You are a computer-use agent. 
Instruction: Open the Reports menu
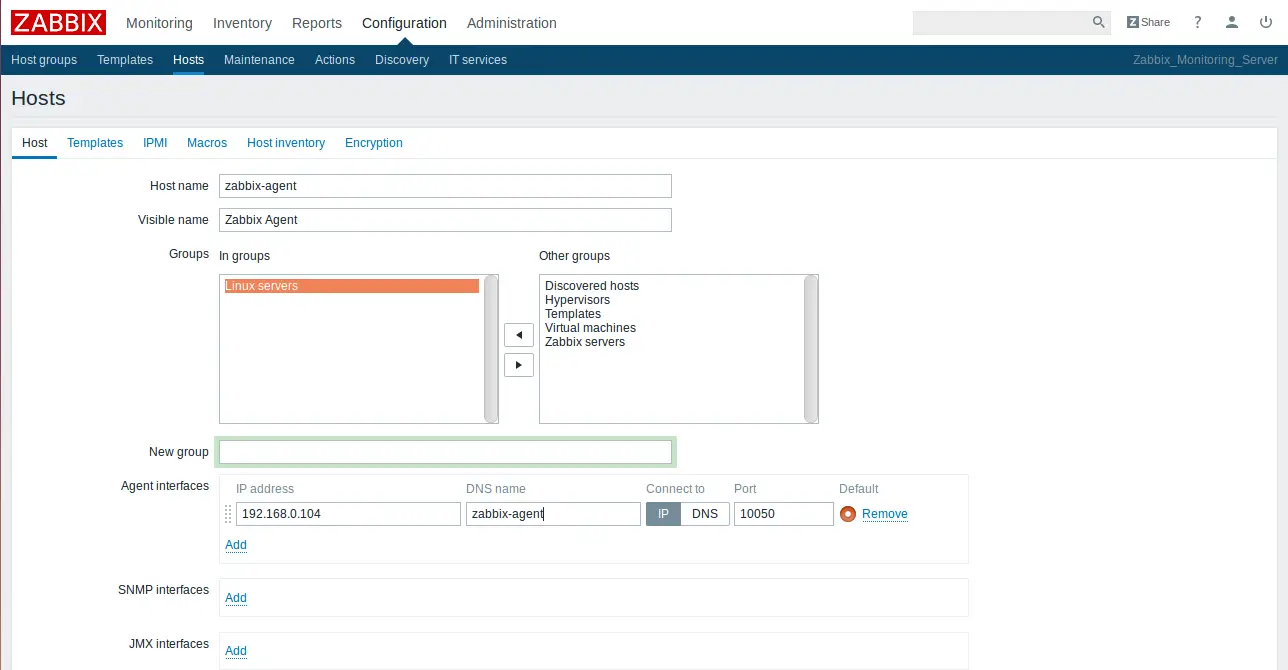click(x=317, y=23)
